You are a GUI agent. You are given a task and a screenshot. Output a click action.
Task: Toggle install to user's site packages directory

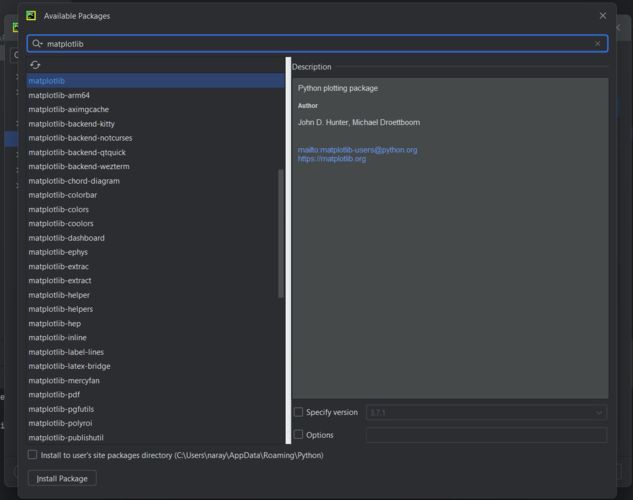33,455
